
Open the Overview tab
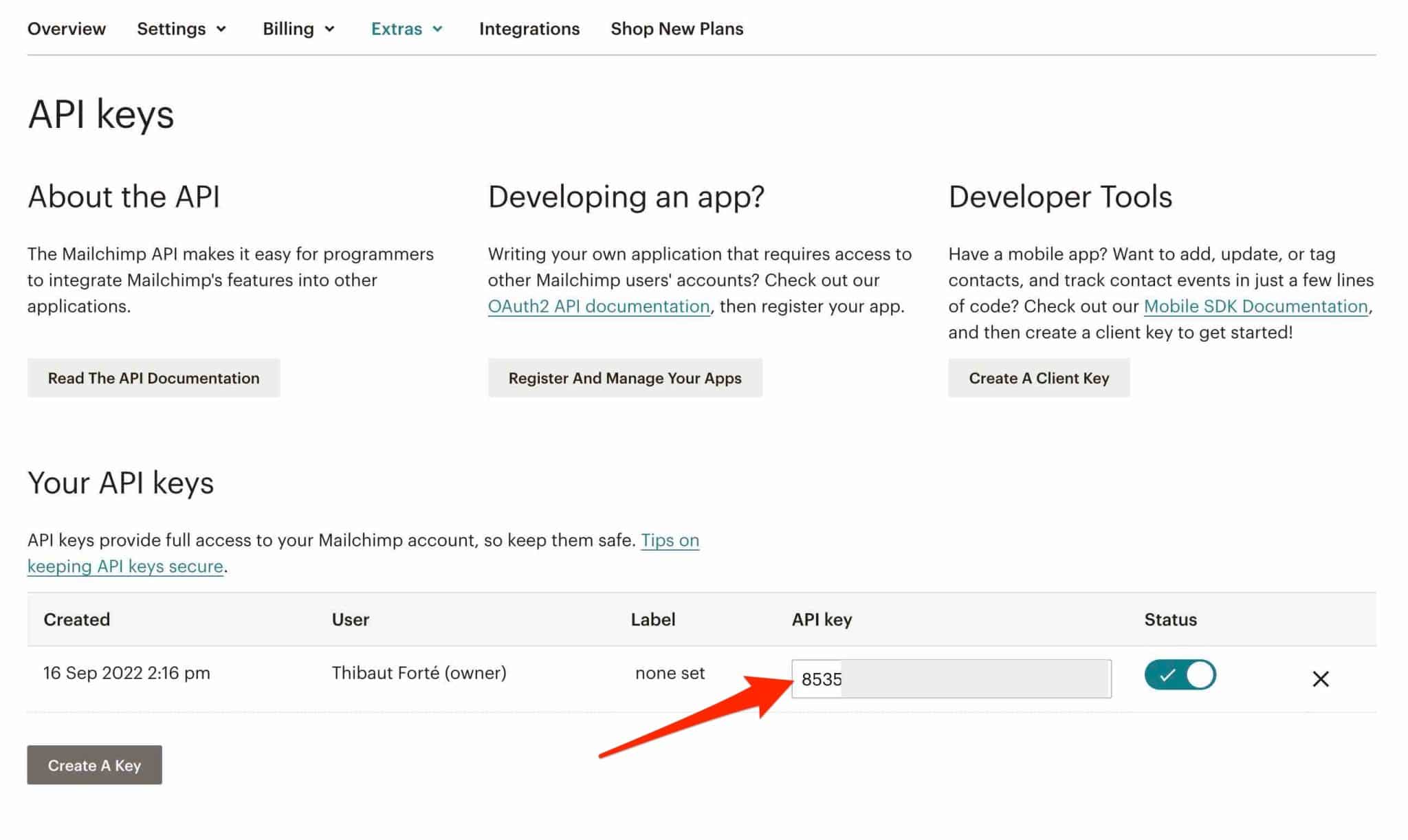point(67,29)
